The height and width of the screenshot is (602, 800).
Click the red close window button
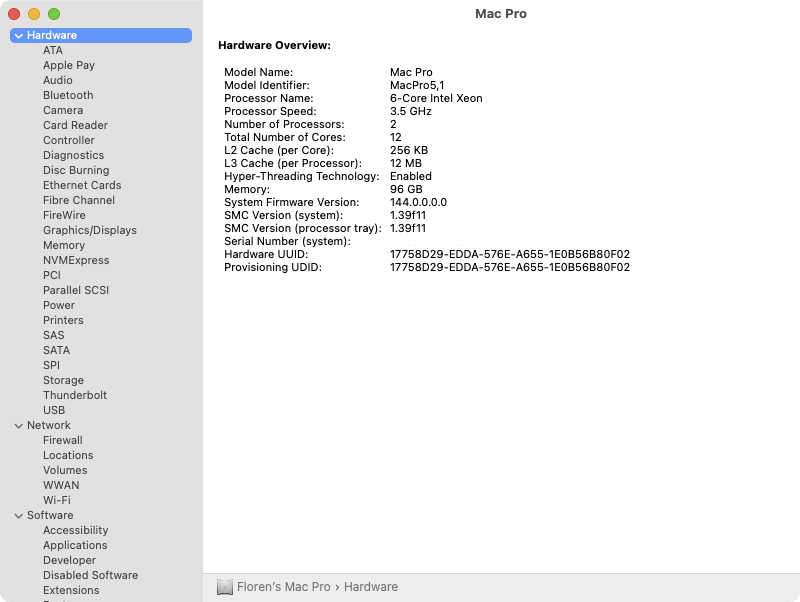pyautogui.click(x=14, y=14)
